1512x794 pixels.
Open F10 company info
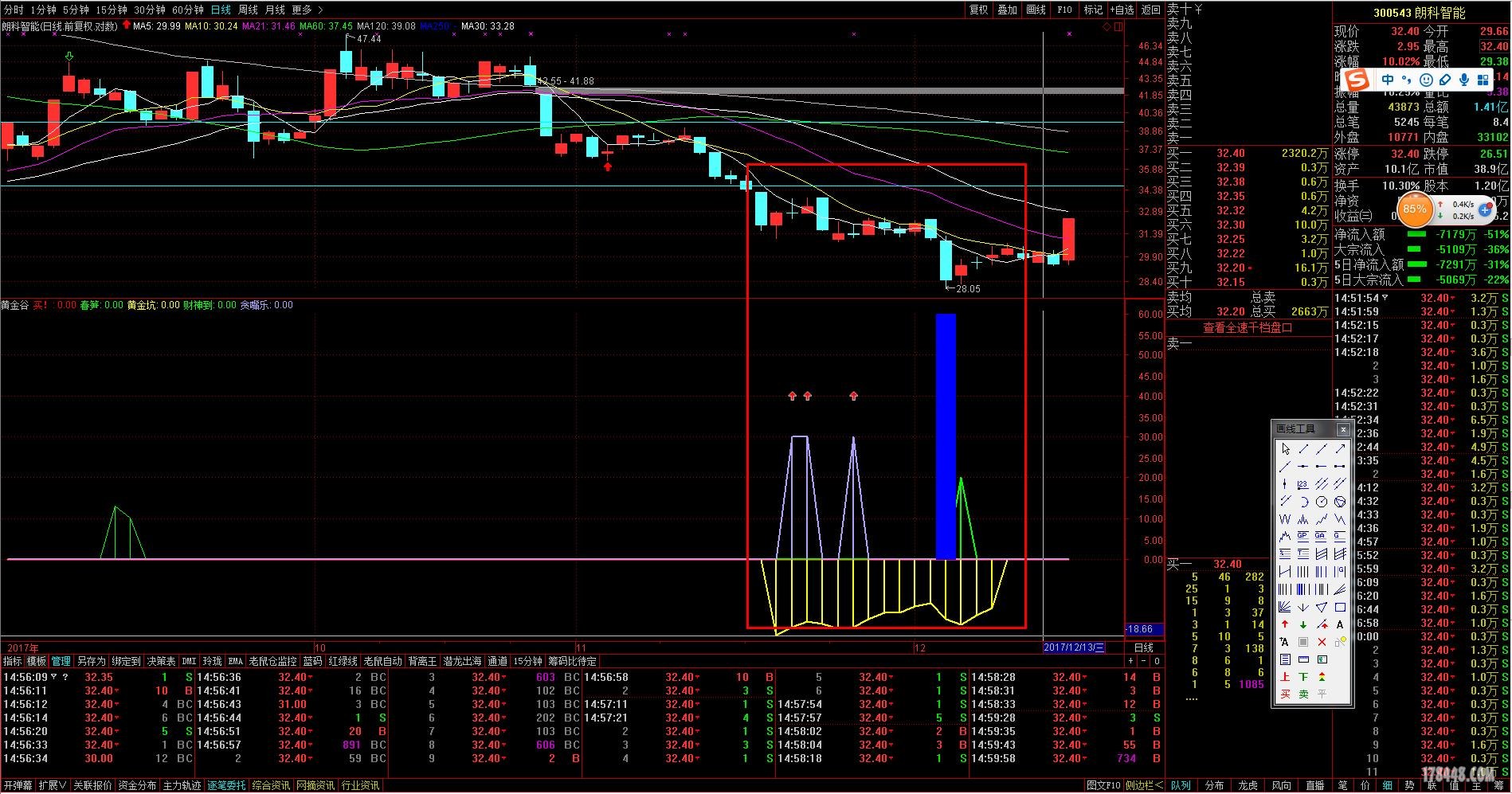click(1065, 10)
